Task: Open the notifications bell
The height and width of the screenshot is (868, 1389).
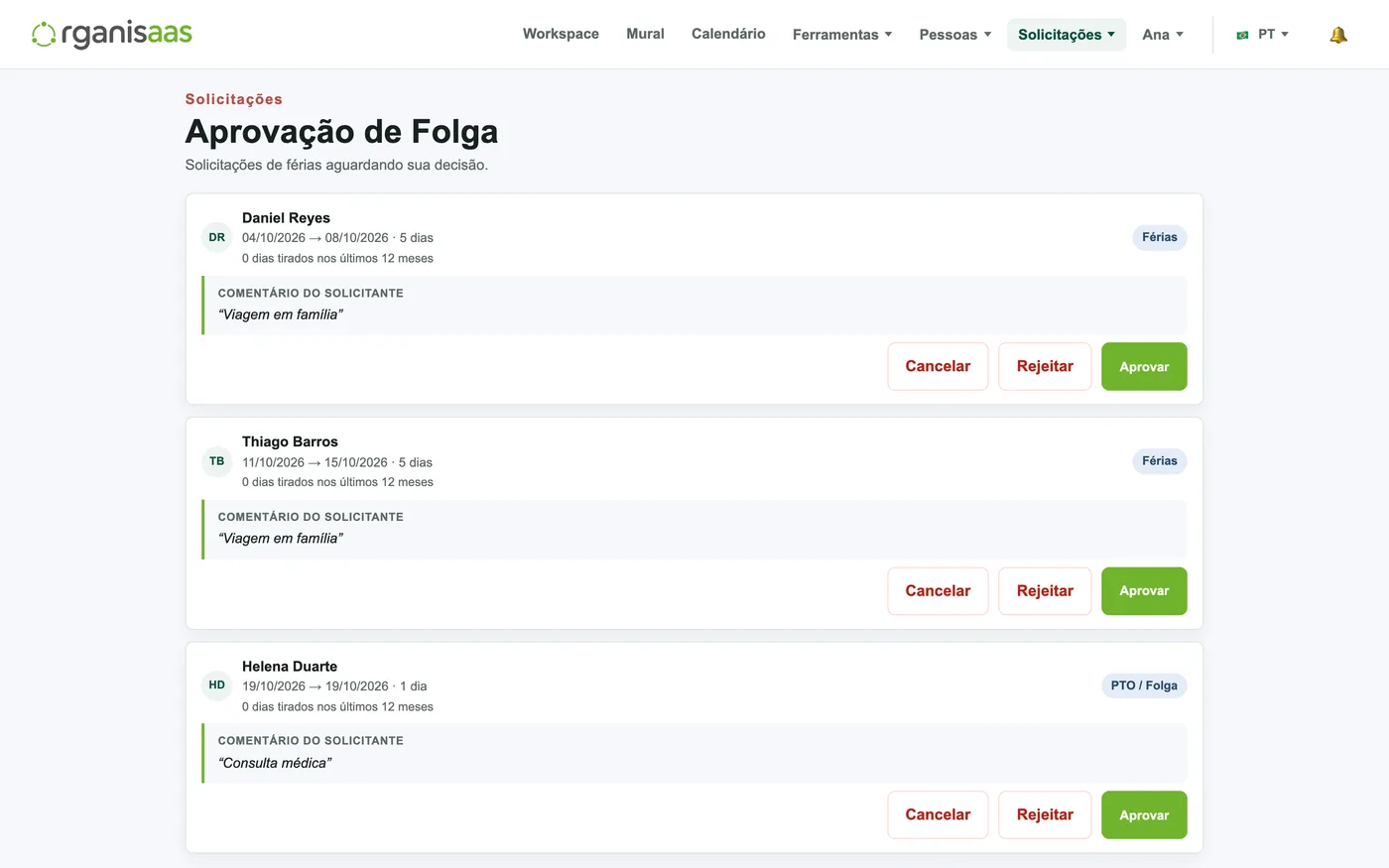Action: pyautogui.click(x=1338, y=35)
